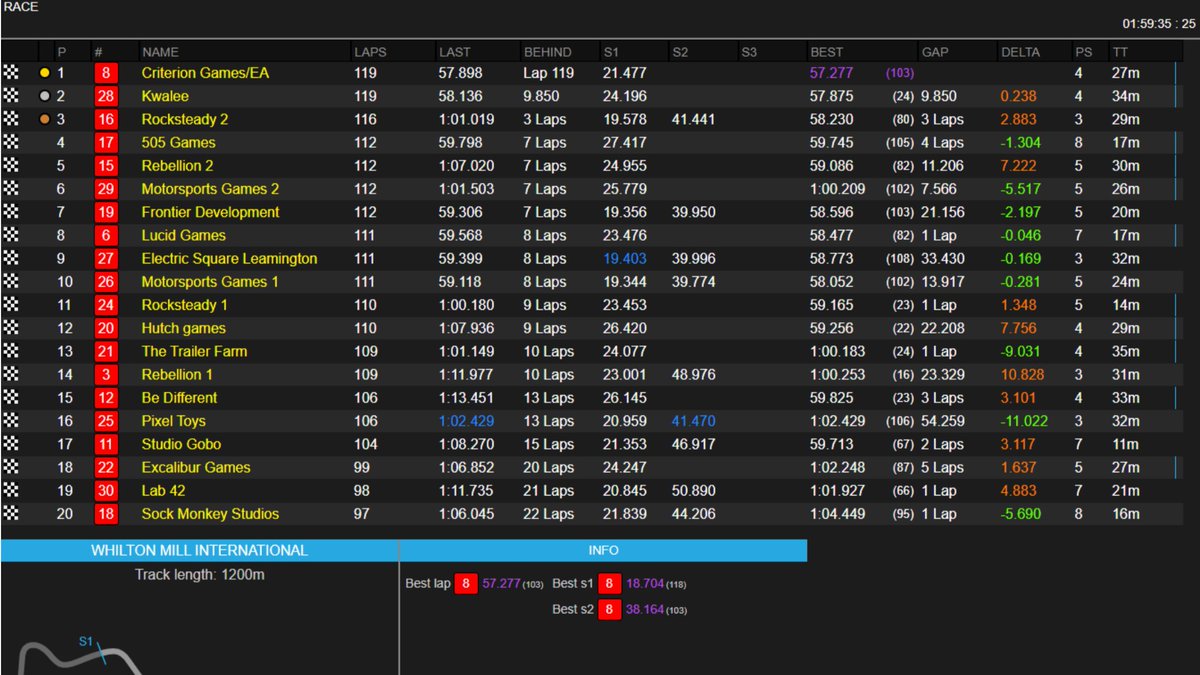Click red number badge 30 for Lab 42
Viewport: 1200px width, 675px height.
click(106, 490)
